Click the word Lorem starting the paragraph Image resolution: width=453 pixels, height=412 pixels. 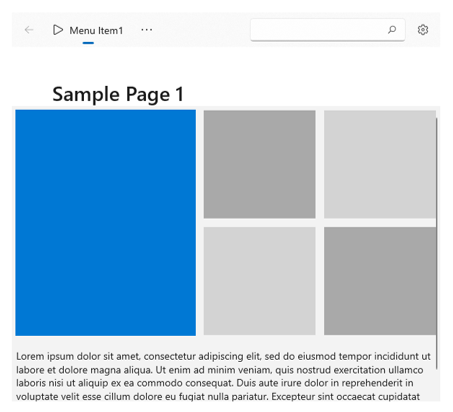pos(30,356)
